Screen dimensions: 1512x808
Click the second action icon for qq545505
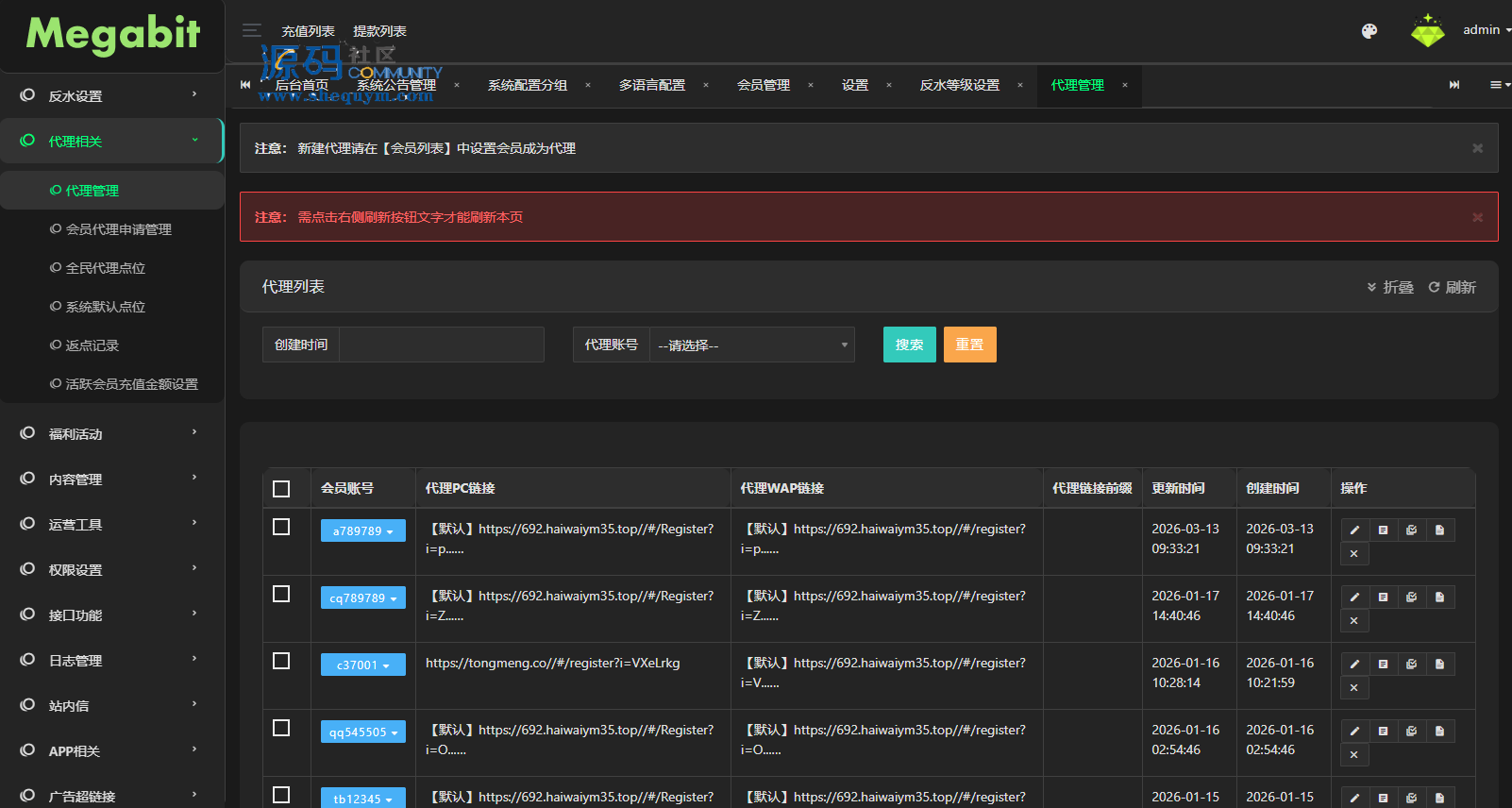point(1383,732)
